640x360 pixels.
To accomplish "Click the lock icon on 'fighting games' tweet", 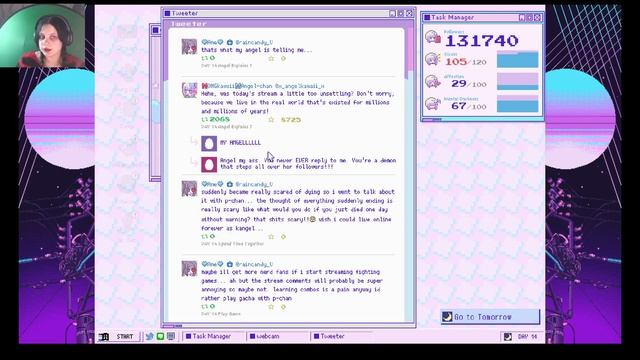I will pos(230,264).
